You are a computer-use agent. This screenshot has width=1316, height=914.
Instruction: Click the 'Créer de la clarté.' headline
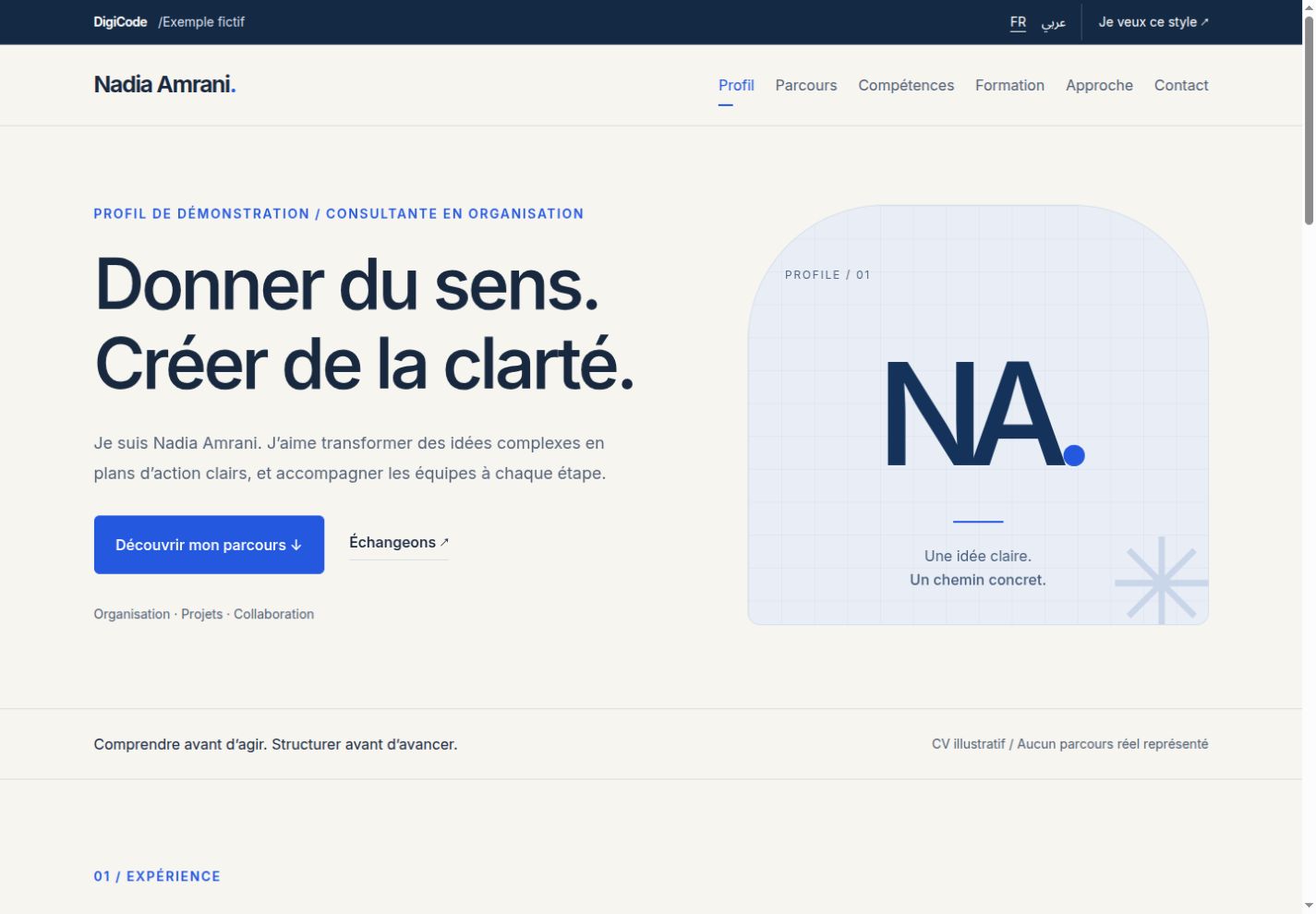pyautogui.click(x=365, y=364)
